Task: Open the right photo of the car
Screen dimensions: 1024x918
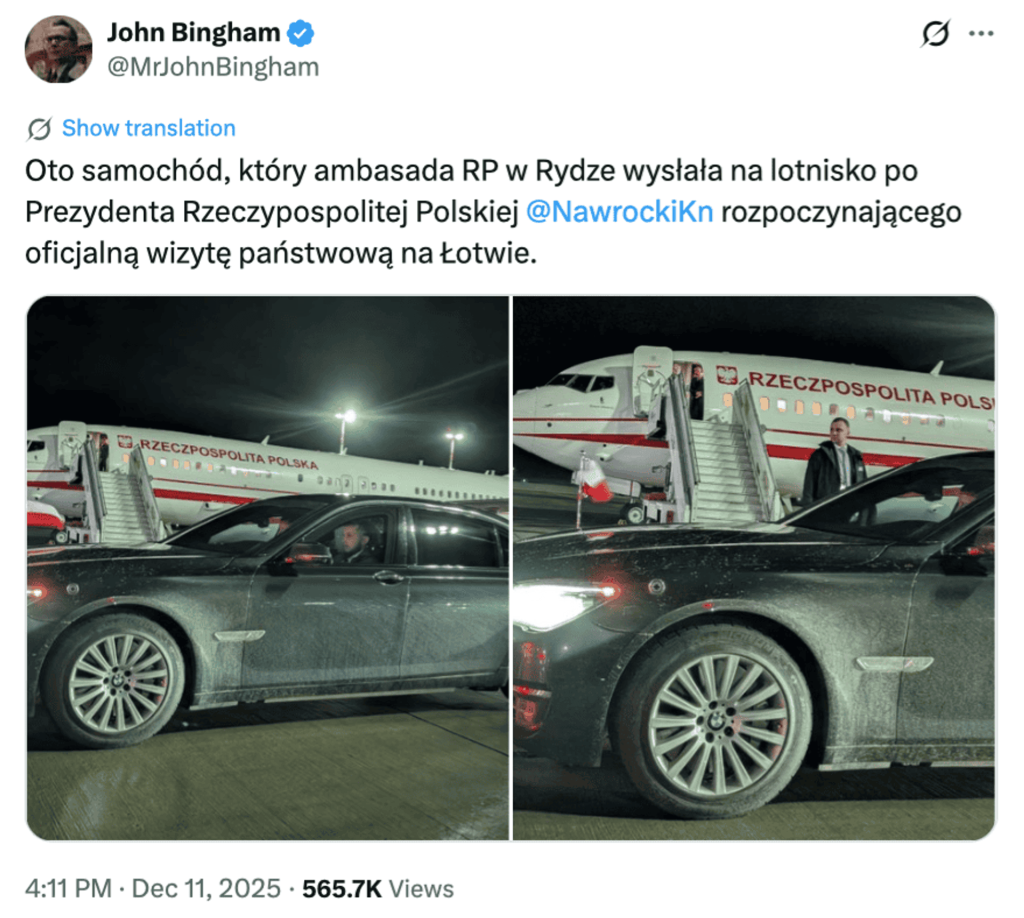Action: coord(754,568)
